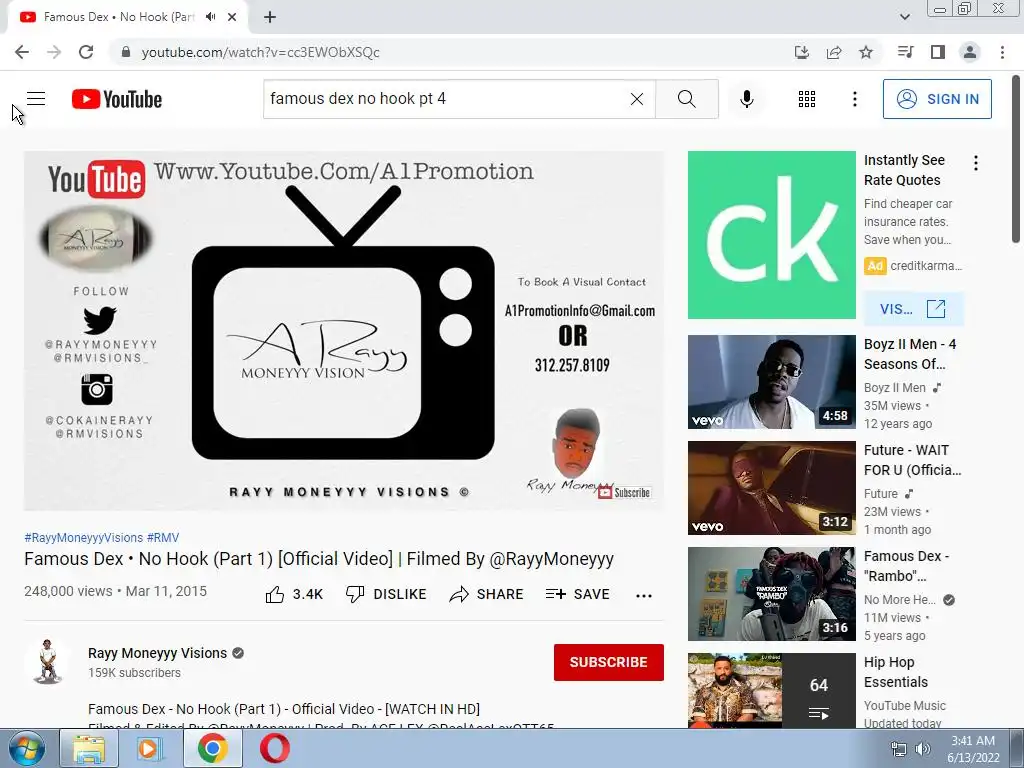
Task: Click the magnifier search button
Action: point(686,99)
